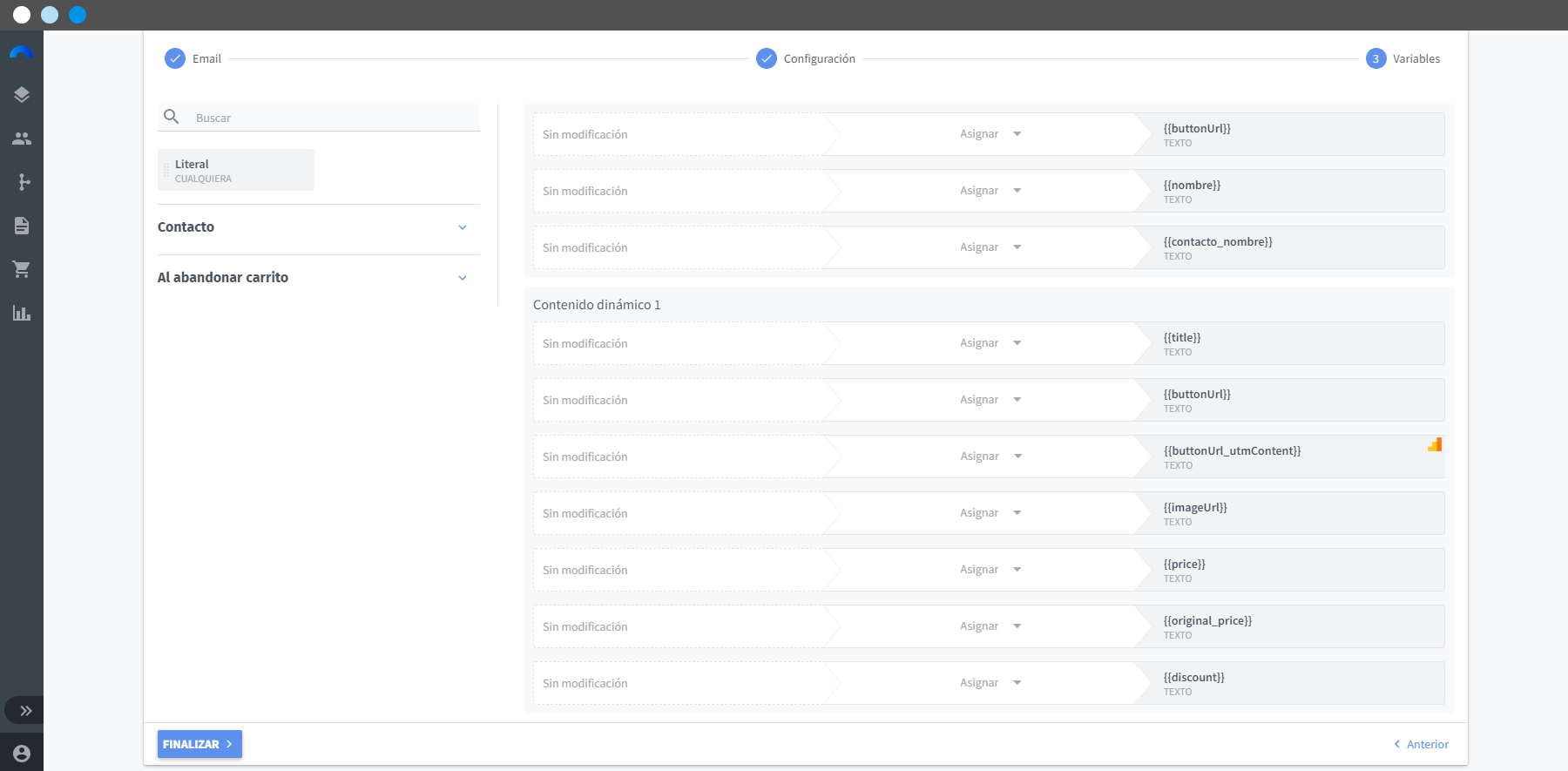Click the Email step checkmark icon
This screenshot has width=1568, height=771.
(175, 58)
